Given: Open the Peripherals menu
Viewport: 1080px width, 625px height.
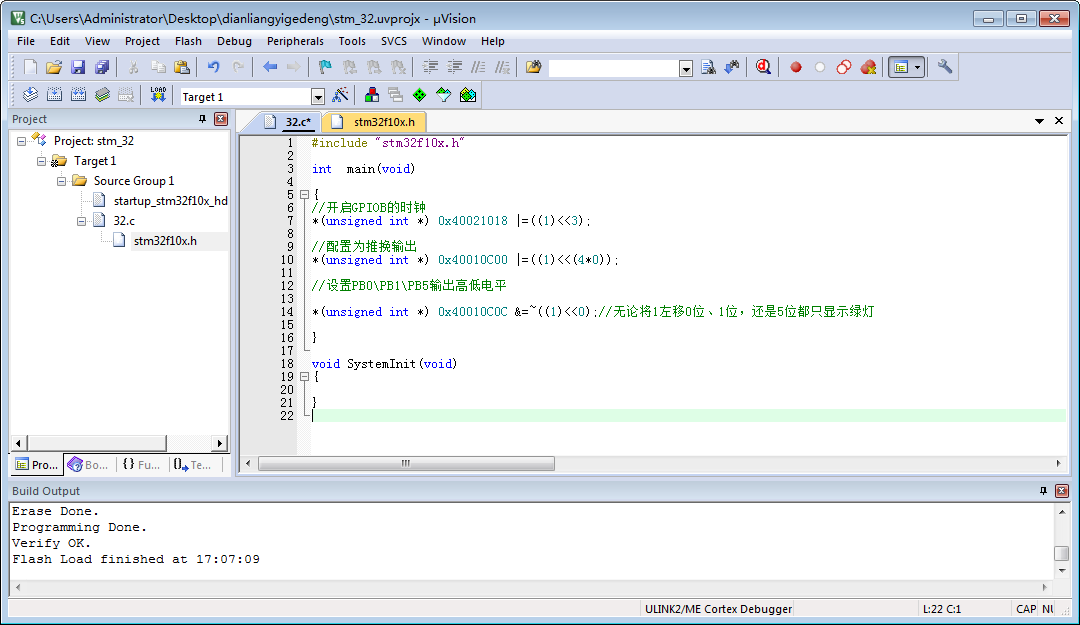Looking at the screenshot, I should click(x=295, y=41).
